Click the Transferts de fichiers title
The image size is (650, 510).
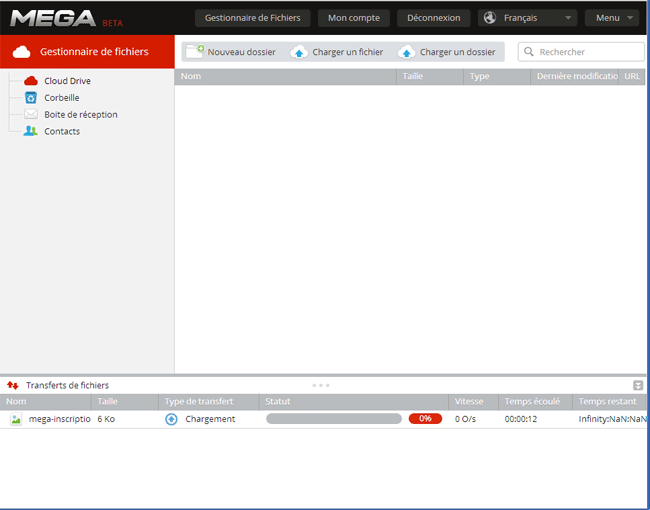click(x=67, y=385)
